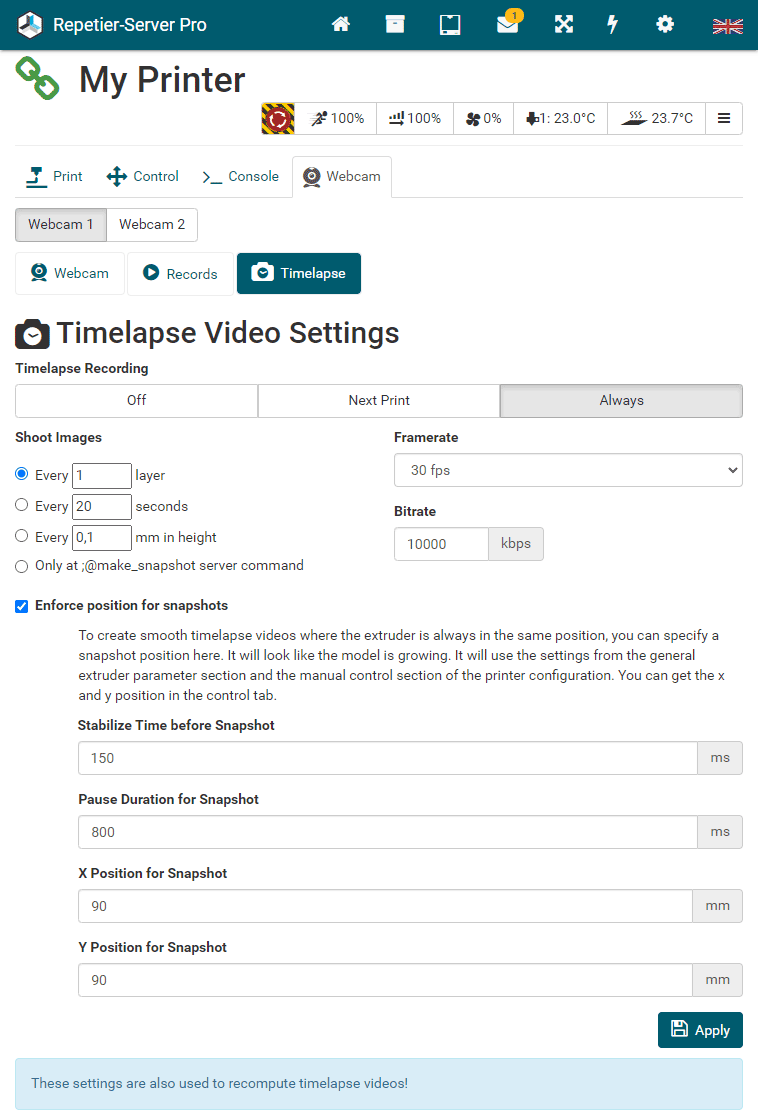Screen dimensions: 758x1119
Task: Click the Bitrate input field
Action: 441,544
